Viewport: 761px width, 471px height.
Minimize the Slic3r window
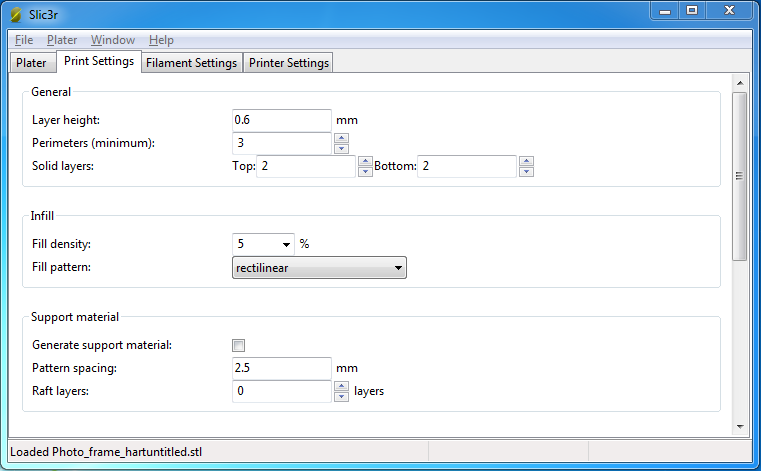665,11
